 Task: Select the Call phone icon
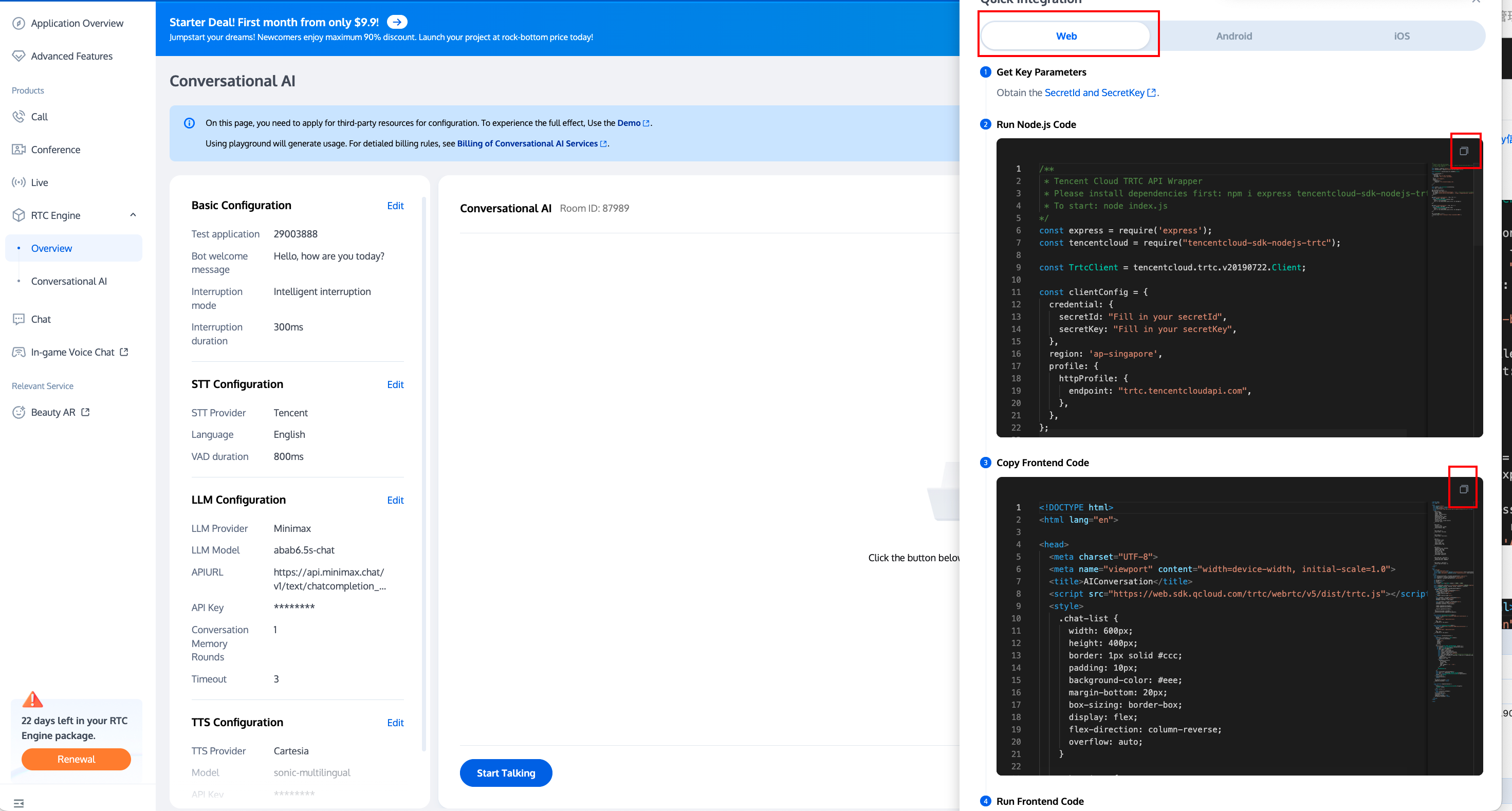click(19, 117)
